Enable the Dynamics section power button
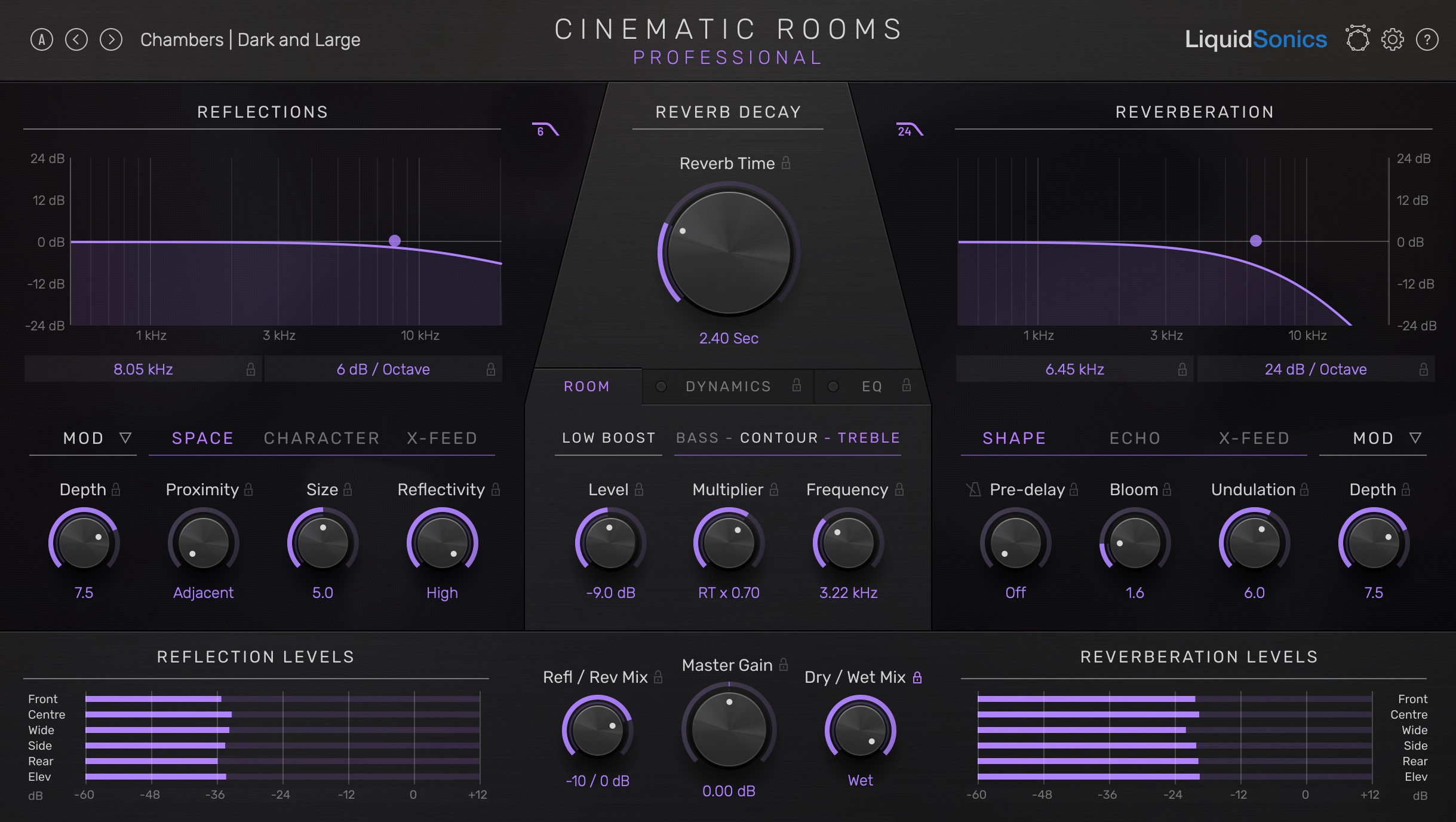The height and width of the screenshot is (822, 1456). [661, 387]
